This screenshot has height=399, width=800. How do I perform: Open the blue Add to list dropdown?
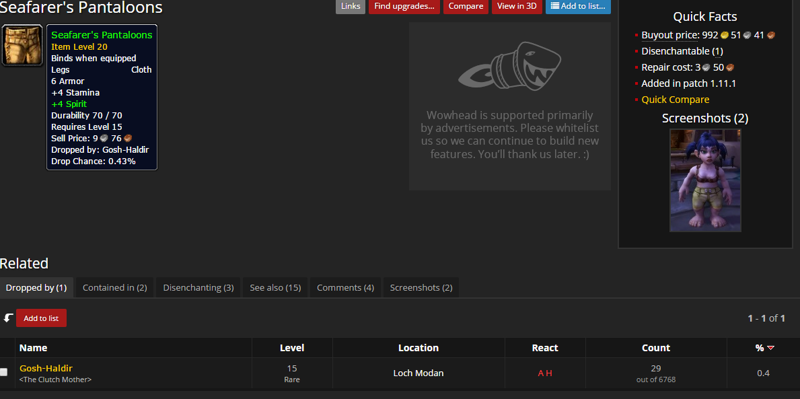[578, 6]
